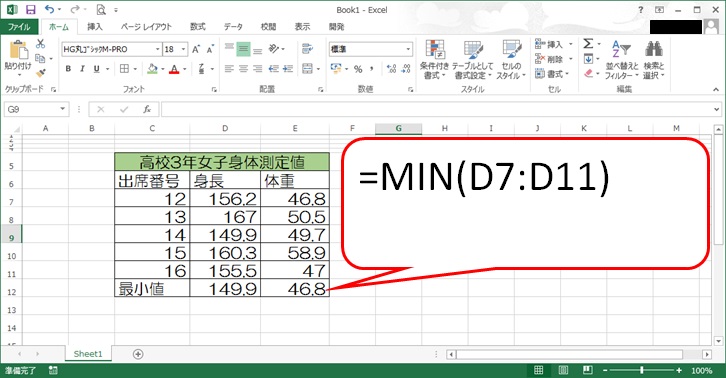The image size is (726, 378).
Task: Open the font size 18 dropdown
Action: tap(183, 49)
